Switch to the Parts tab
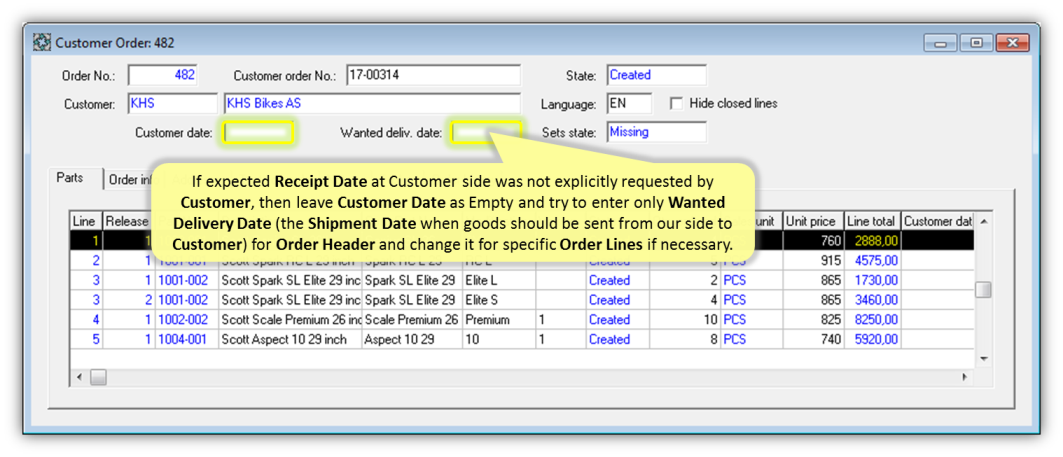This screenshot has width=1063, height=457. pyautogui.click(x=71, y=178)
